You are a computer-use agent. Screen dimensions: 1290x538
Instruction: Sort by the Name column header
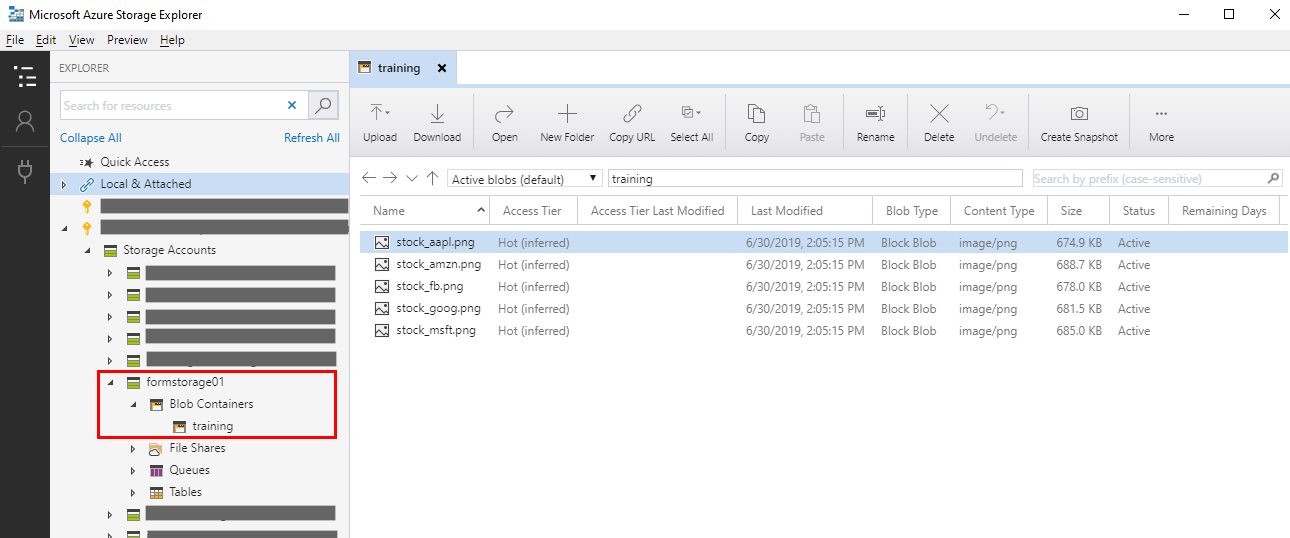[x=425, y=211]
